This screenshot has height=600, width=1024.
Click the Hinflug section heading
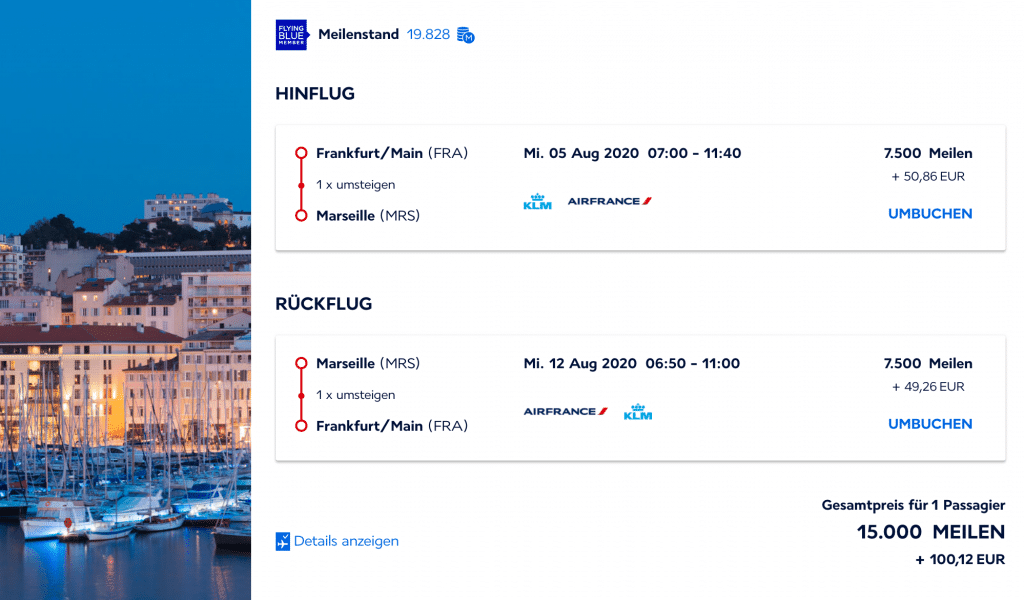(x=315, y=94)
